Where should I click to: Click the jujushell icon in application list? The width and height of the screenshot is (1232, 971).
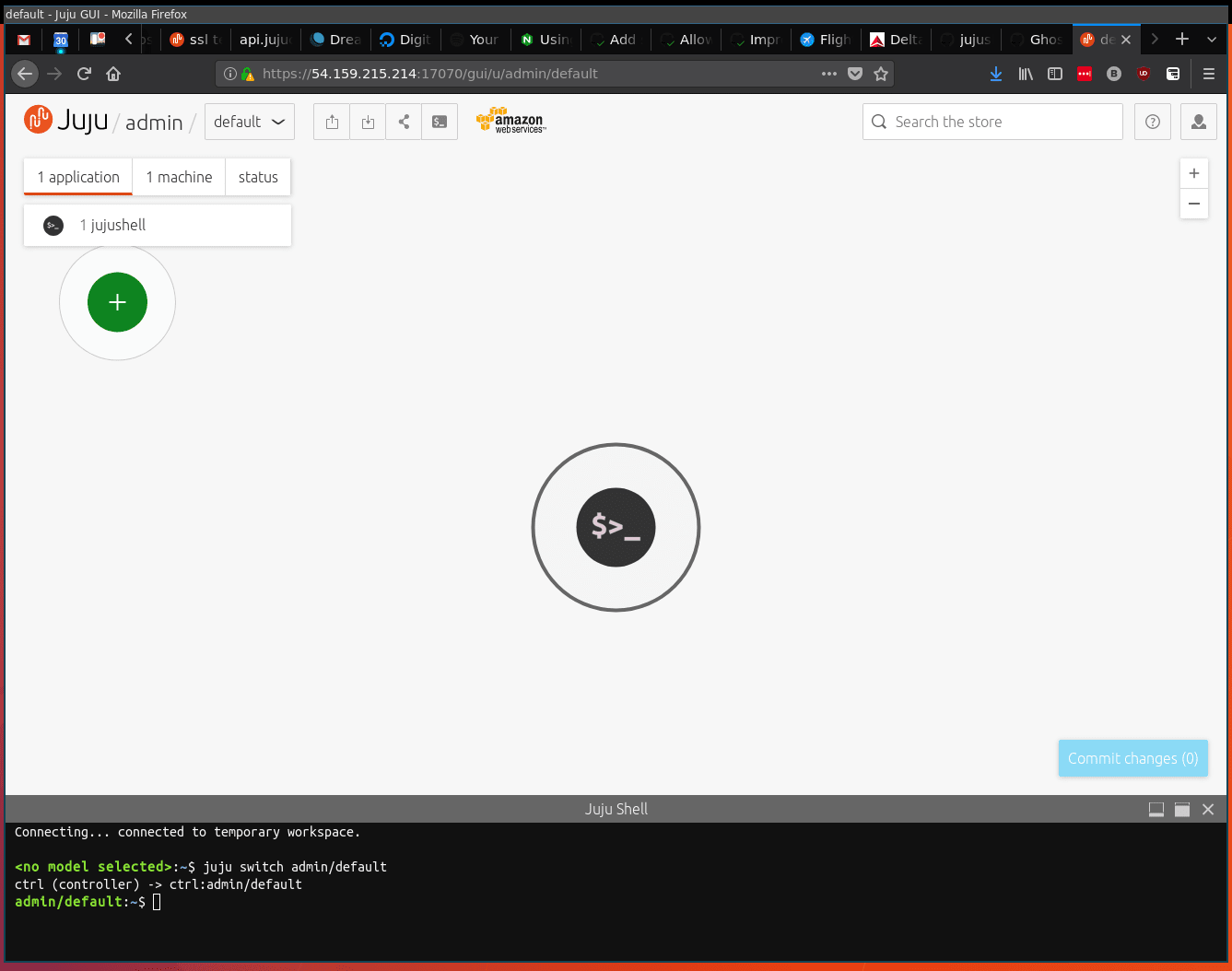pyautogui.click(x=53, y=225)
